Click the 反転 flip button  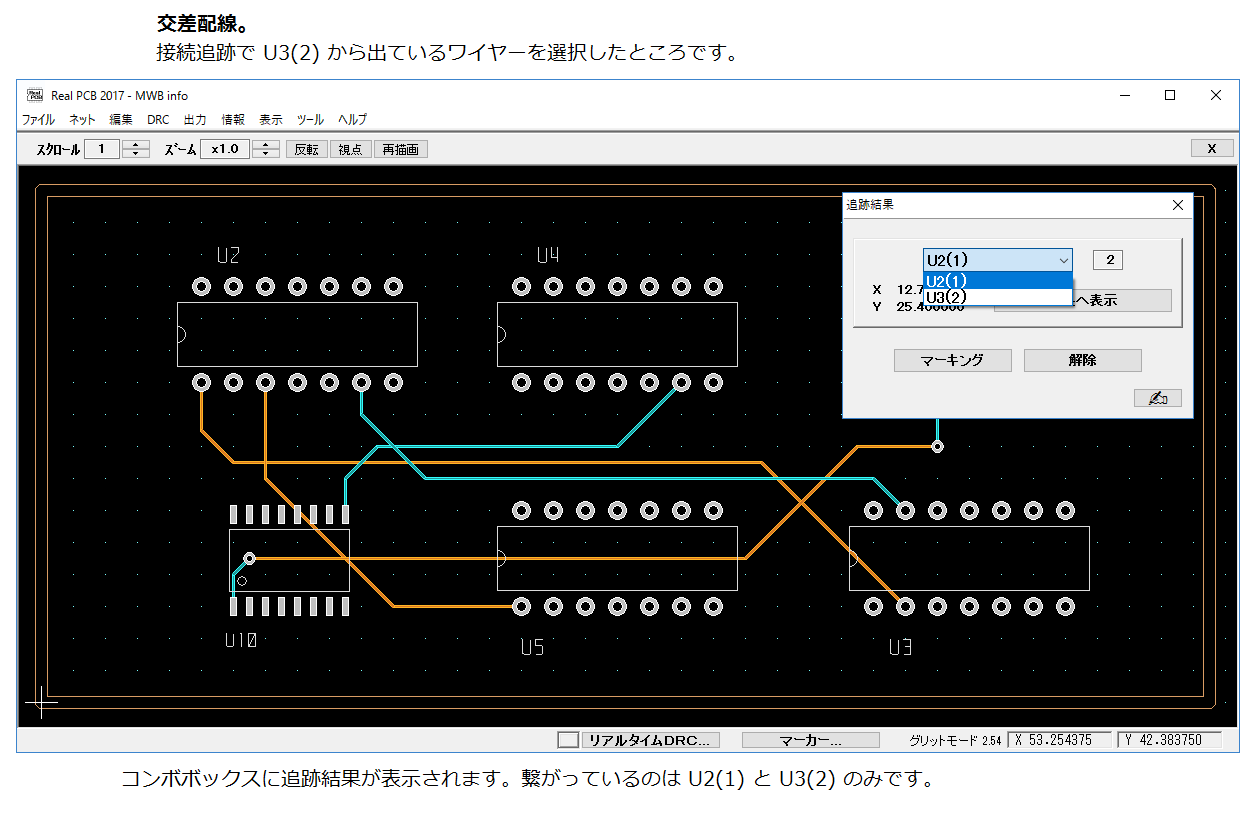pyautogui.click(x=307, y=149)
